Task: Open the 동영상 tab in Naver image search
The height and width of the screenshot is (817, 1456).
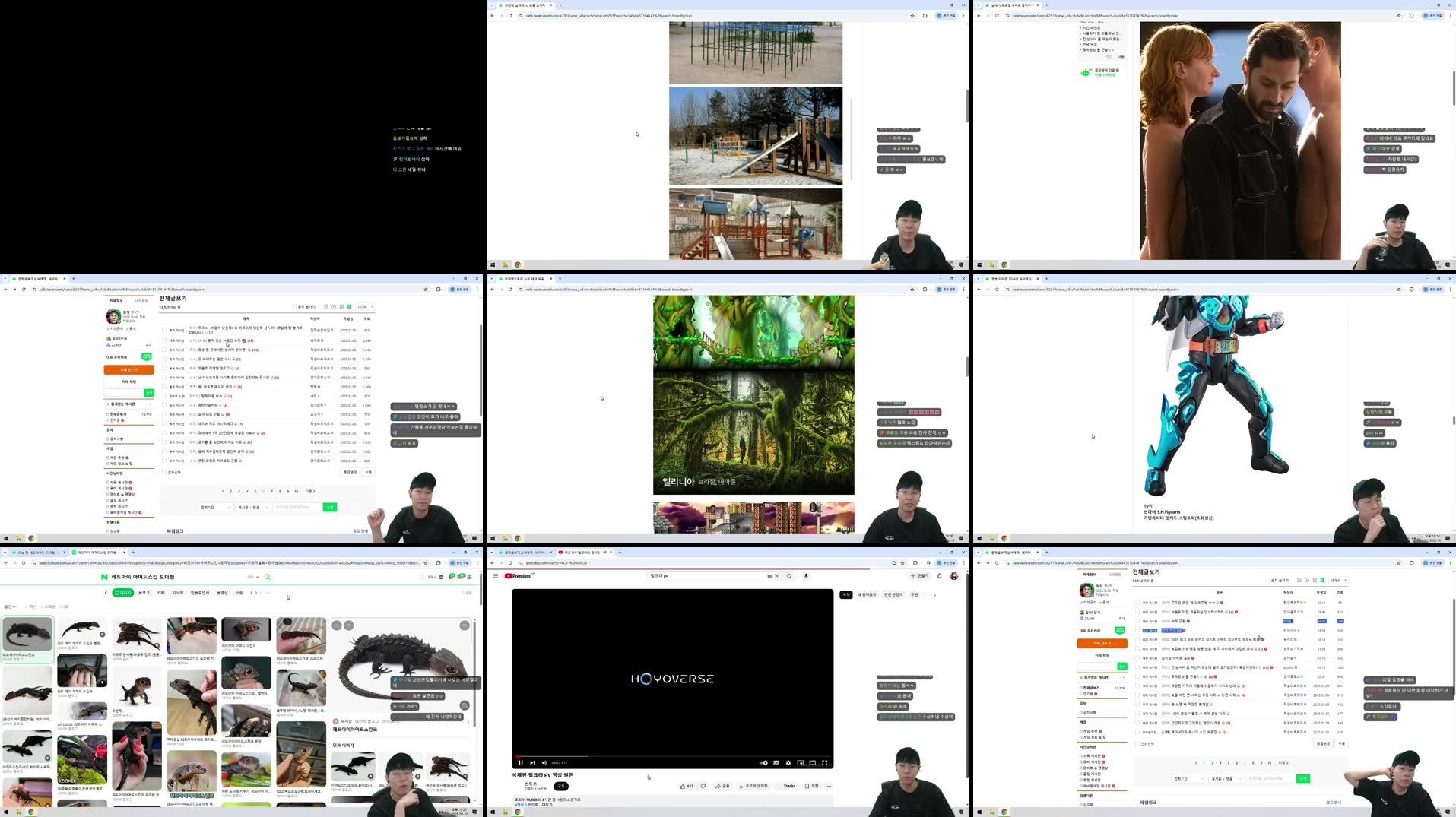Action: [x=222, y=593]
